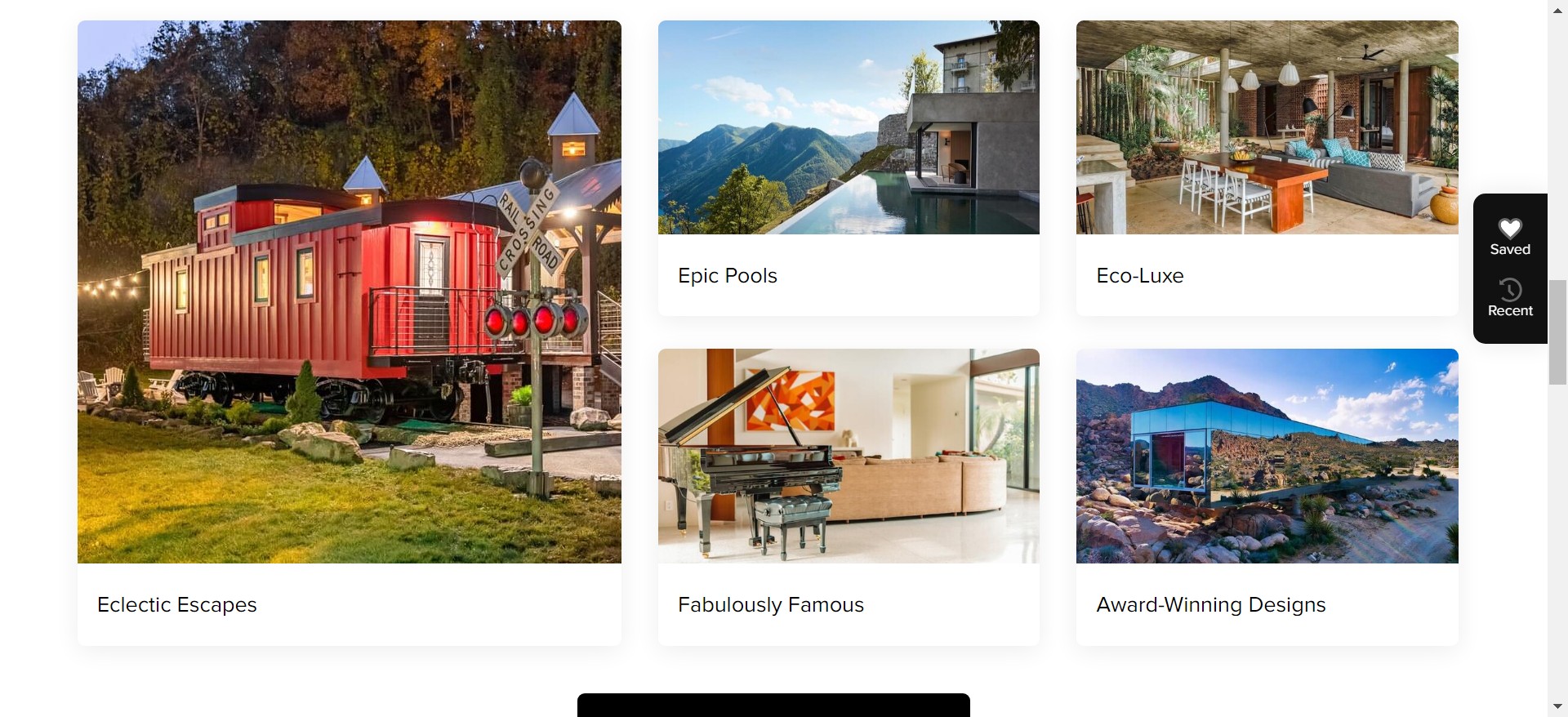Click the scrollbar up arrow
Image resolution: width=1568 pixels, height=717 pixels.
(x=1557, y=9)
